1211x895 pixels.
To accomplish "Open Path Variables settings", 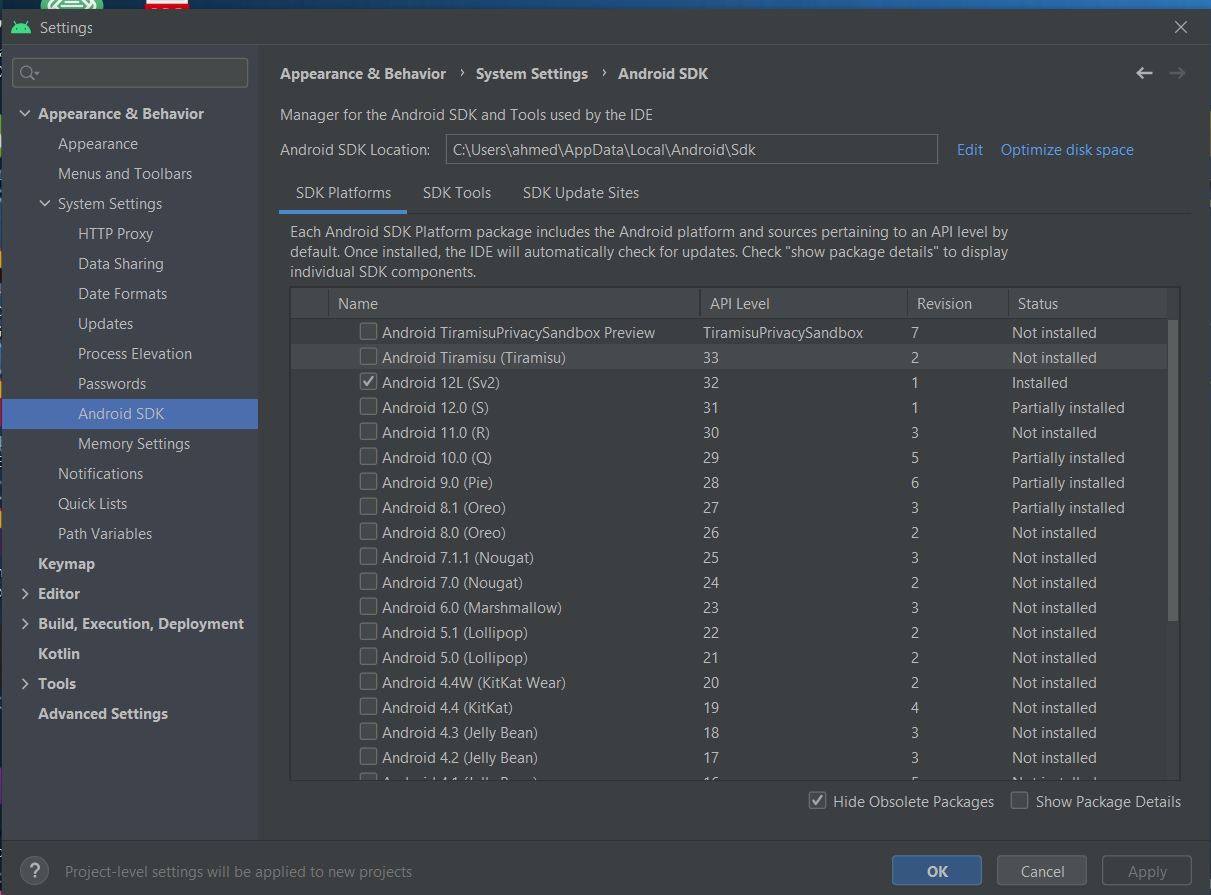I will click(x=105, y=534).
